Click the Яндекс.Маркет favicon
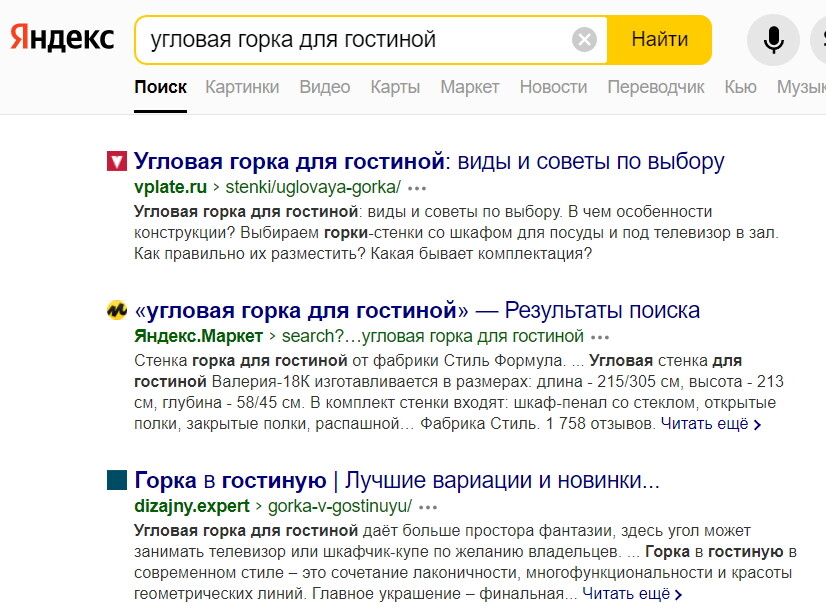The image size is (826, 611). (x=117, y=310)
